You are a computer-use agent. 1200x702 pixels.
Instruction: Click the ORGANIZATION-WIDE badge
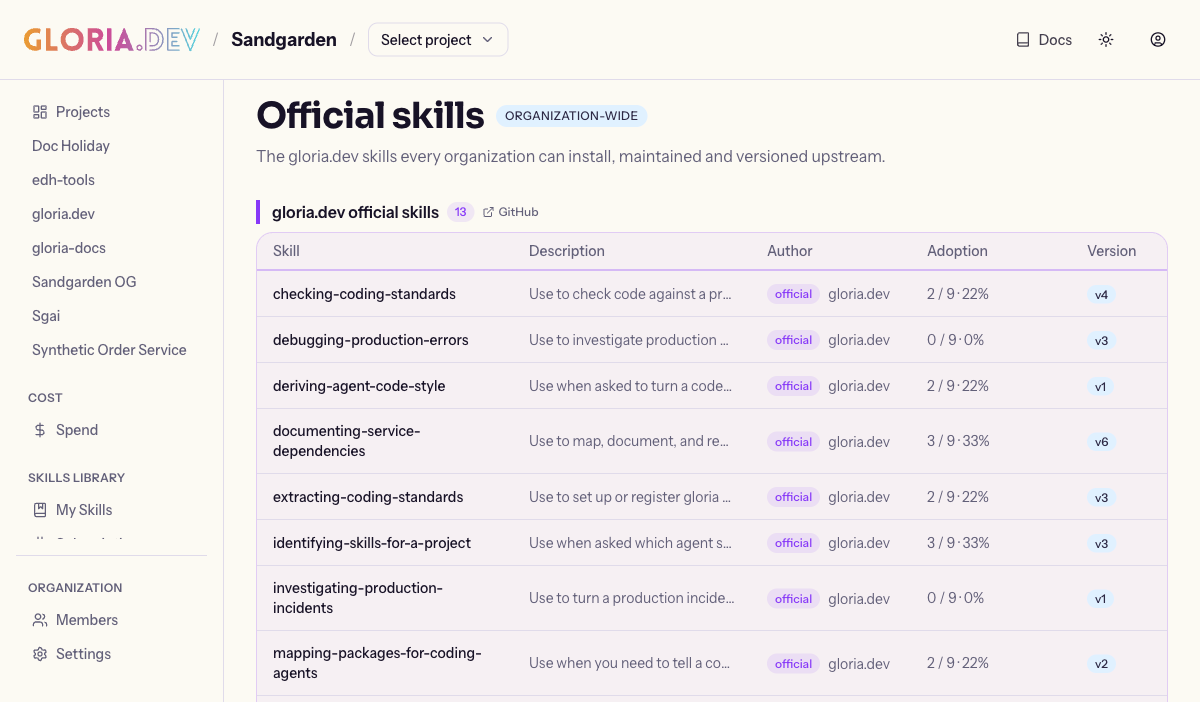point(571,116)
